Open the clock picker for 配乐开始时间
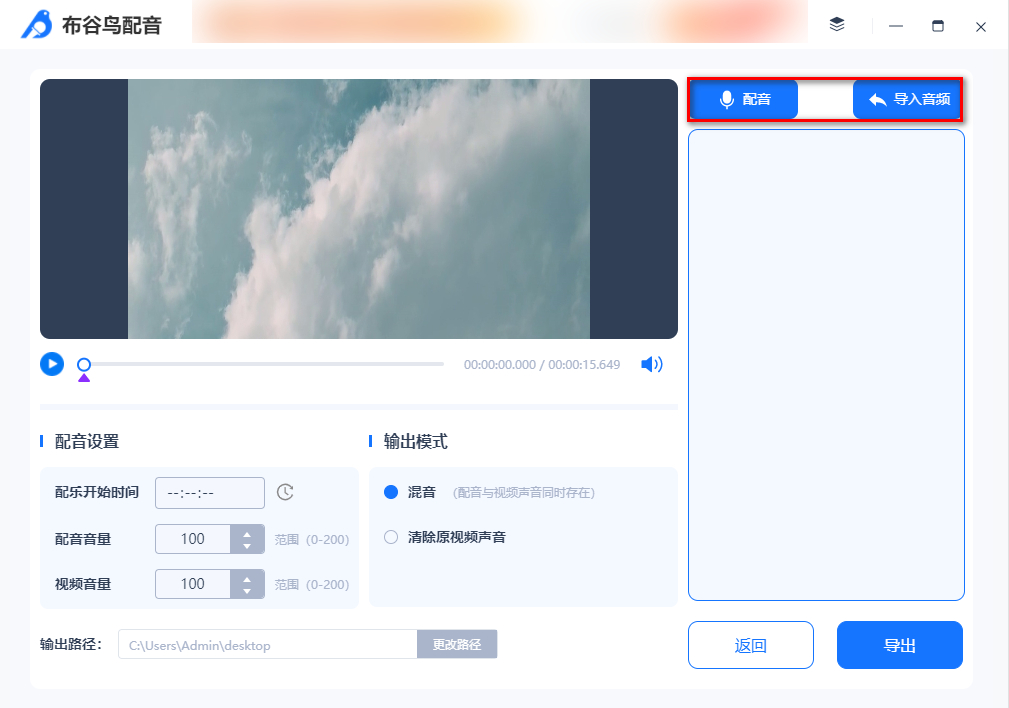Viewport: 1009px width, 708px height. point(284,492)
